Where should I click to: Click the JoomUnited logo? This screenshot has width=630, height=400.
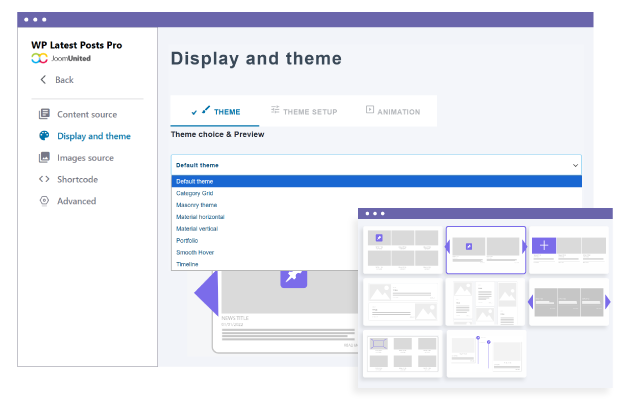(61, 58)
